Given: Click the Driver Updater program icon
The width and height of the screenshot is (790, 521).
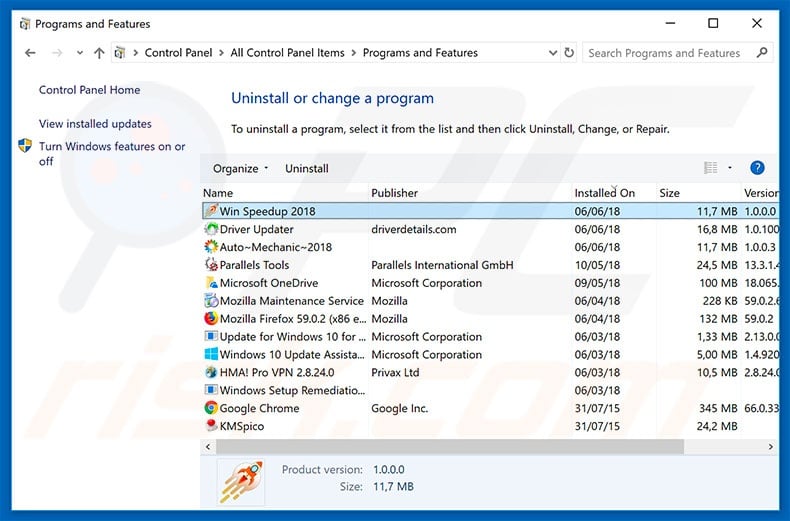Looking at the screenshot, I should pos(211,229).
